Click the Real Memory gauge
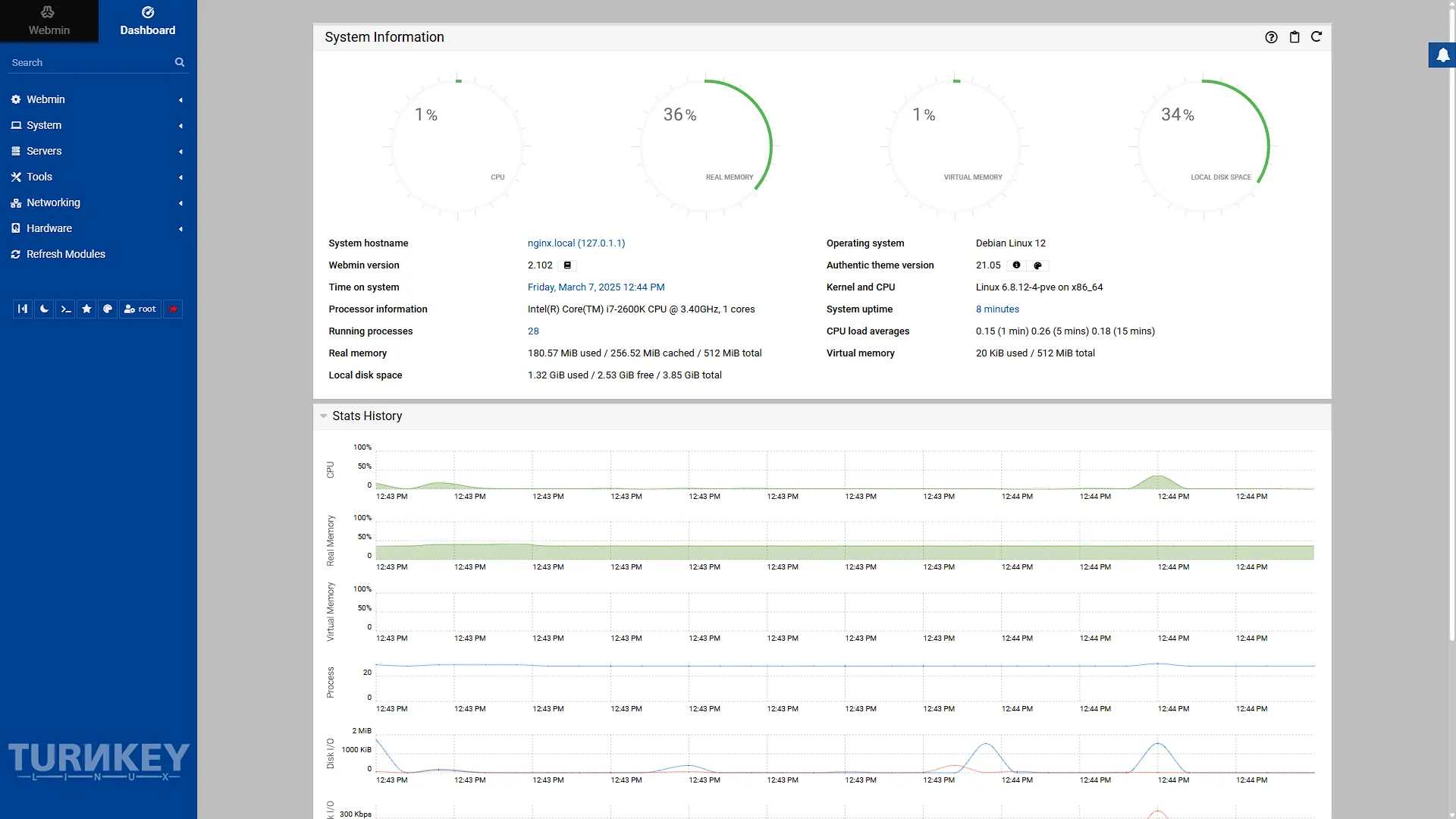This screenshot has height=819, width=1456. (x=706, y=146)
